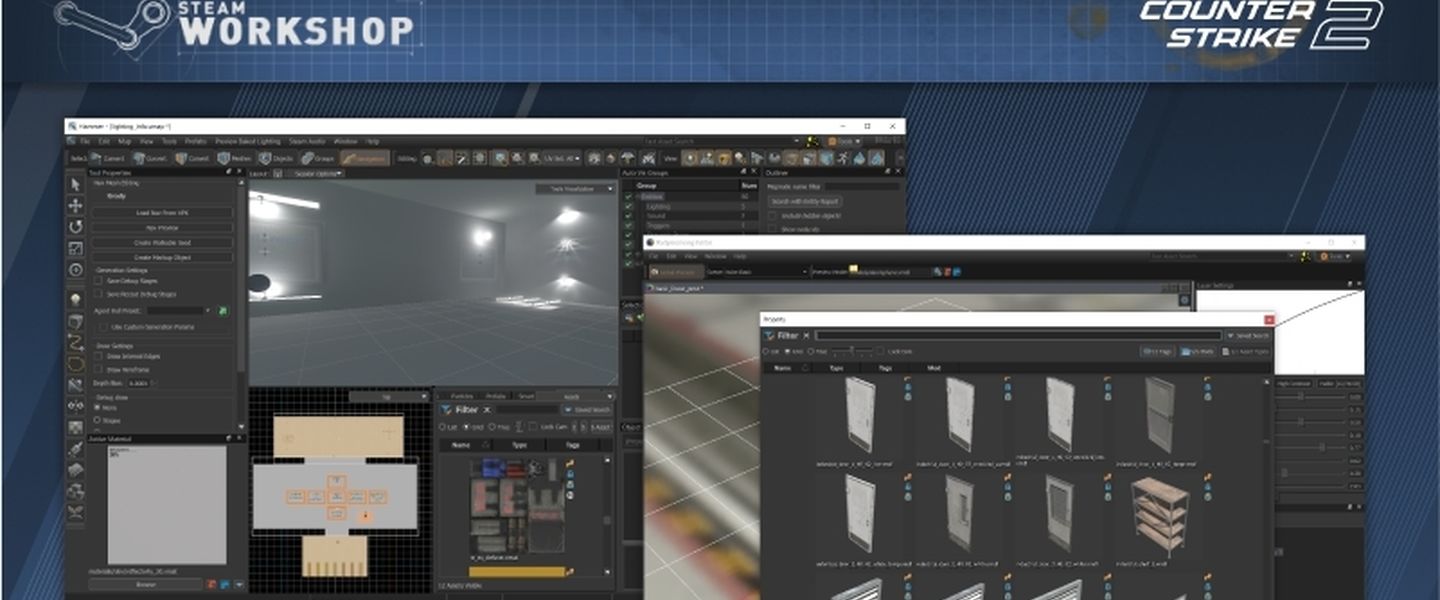Click the Steam Workshop logo in the banner
The image size is (1440, 600).
[235, 27]
